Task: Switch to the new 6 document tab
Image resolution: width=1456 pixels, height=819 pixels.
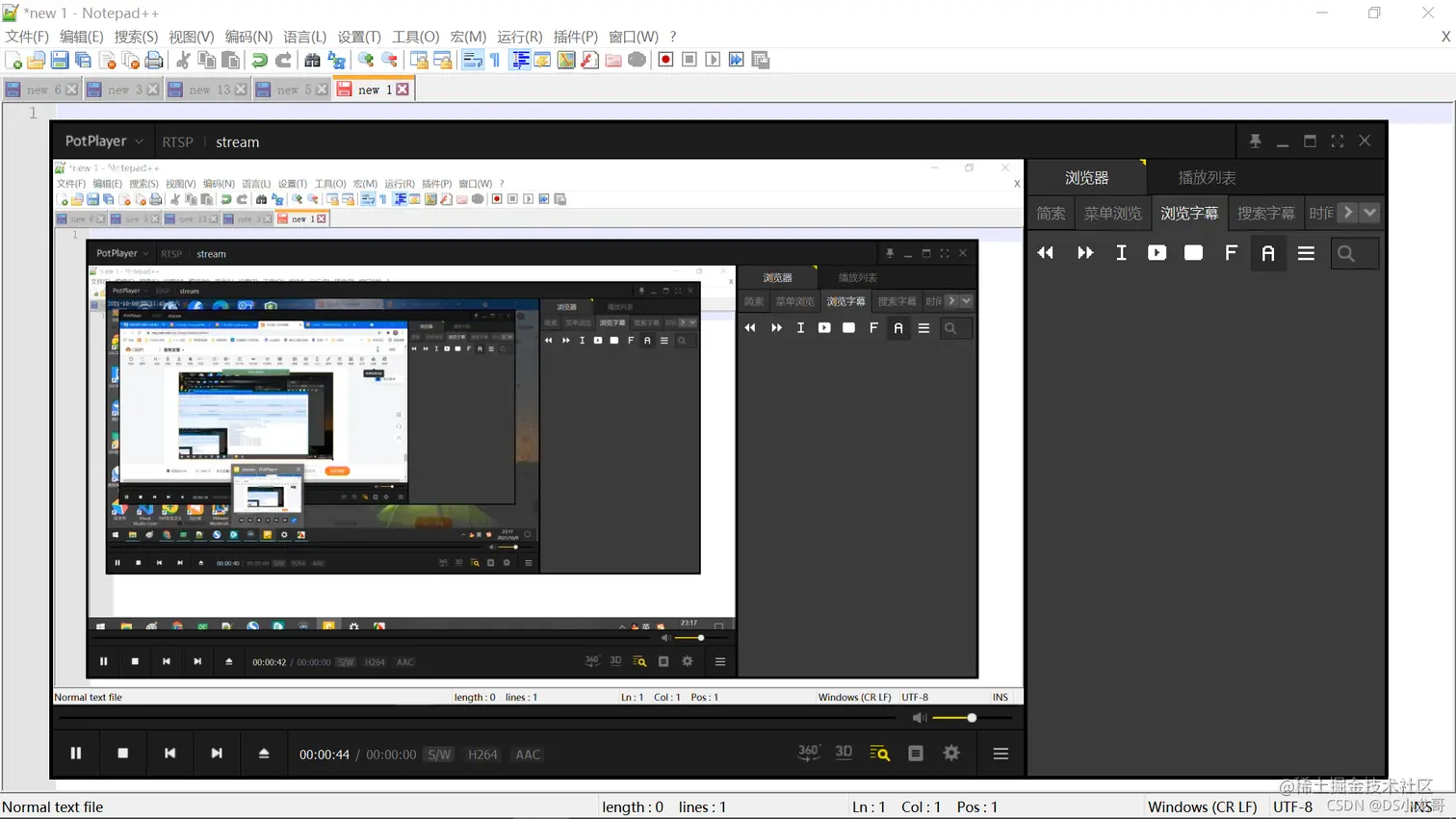Action: point(40,90)
